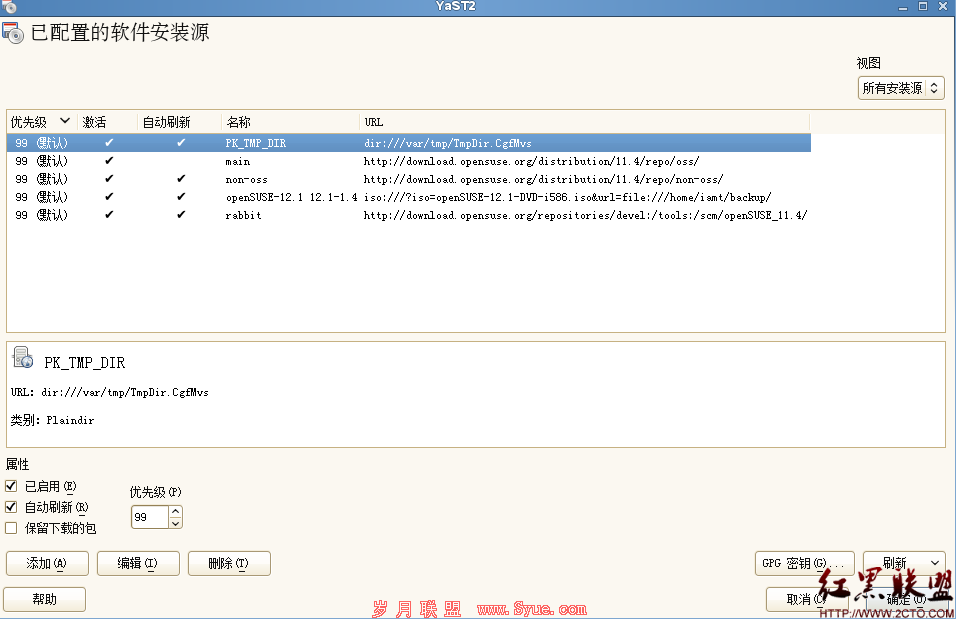Click the 帮助 button
Screen dimensions: 956x619
45,599
